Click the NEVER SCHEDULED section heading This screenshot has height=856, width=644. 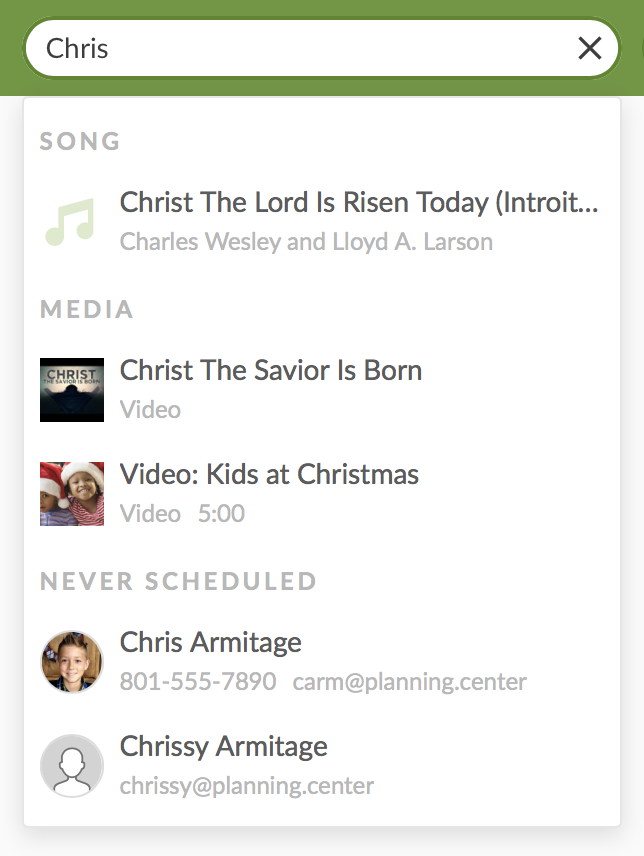point(179,581)
